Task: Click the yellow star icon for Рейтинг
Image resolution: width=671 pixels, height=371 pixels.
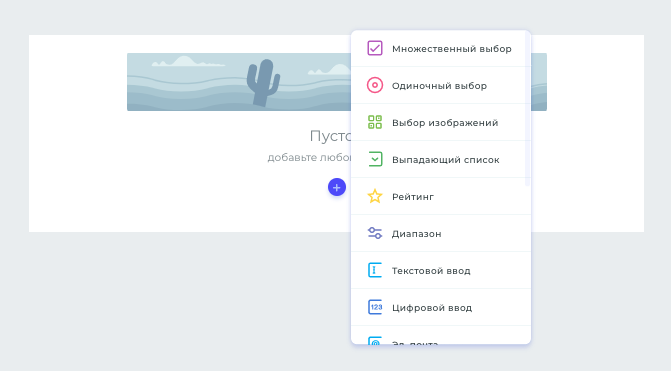Action: point(374,196)
